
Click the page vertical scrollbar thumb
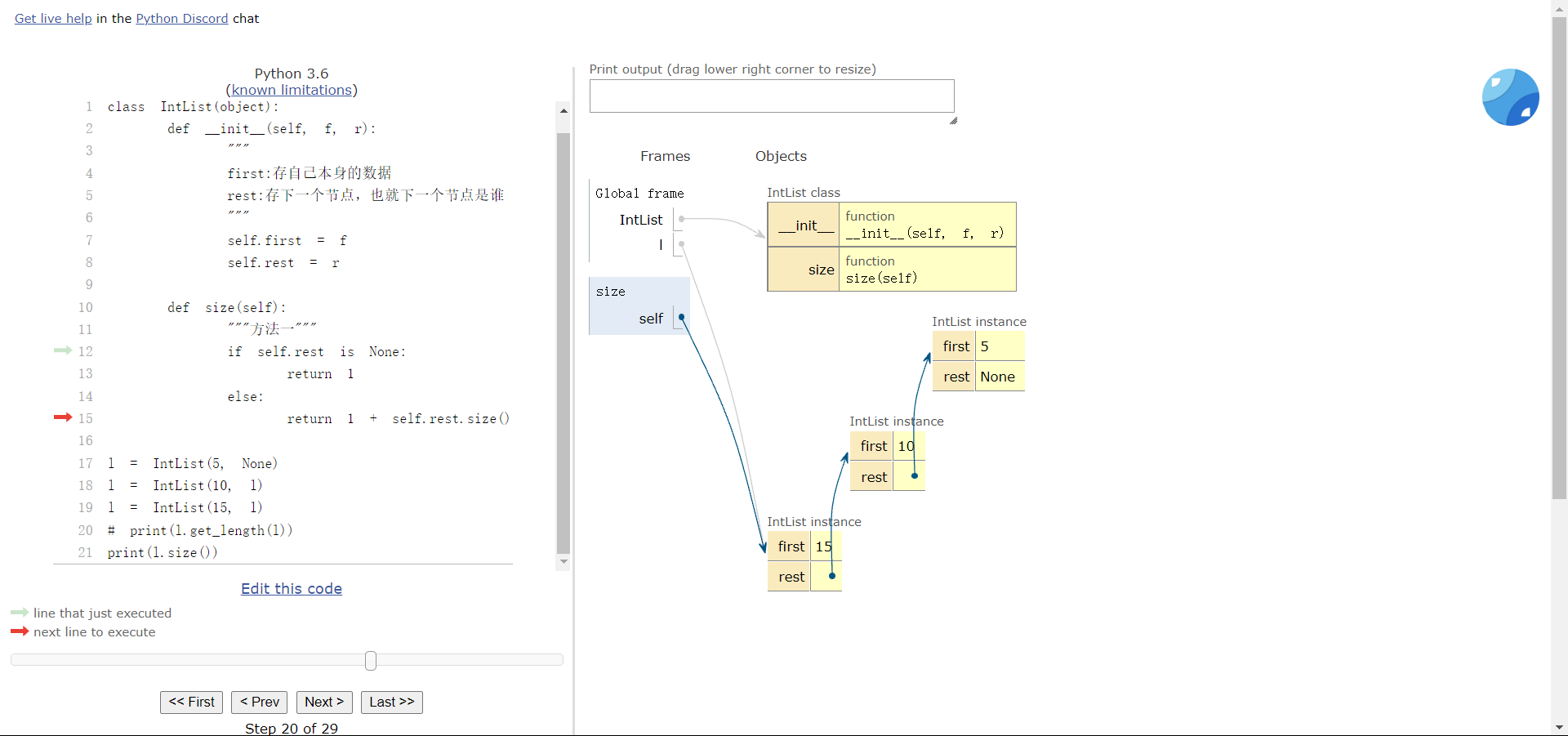tap(1559, 257)
